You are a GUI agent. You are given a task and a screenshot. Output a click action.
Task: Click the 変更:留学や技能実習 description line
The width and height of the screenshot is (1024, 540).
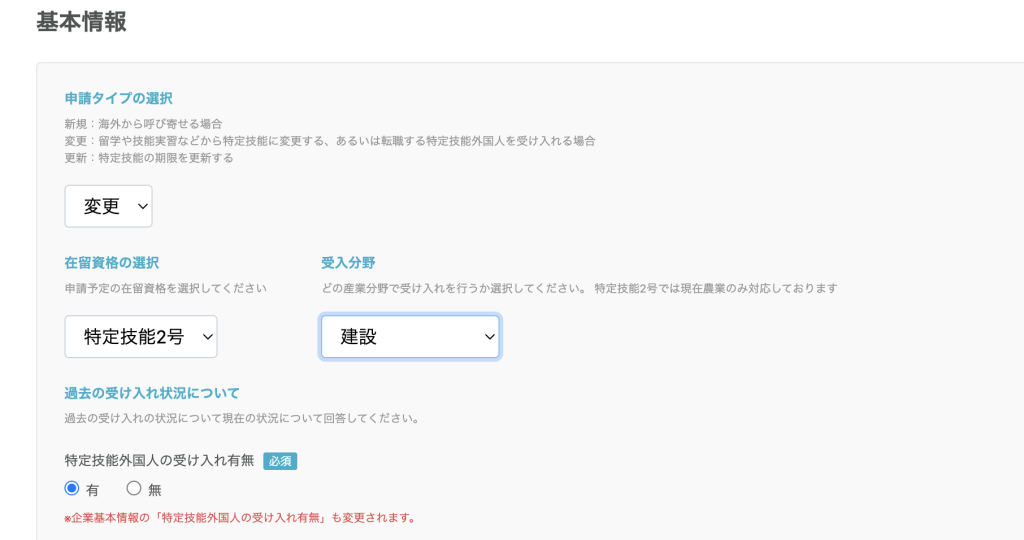pyautogui.click(x=330, y=141)
